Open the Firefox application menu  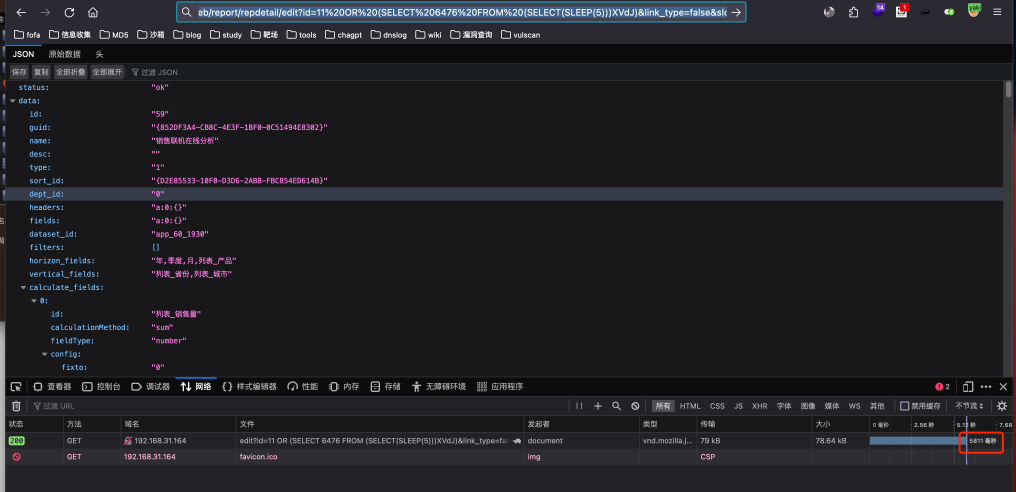pyautogui.click(x=997, y=12)
